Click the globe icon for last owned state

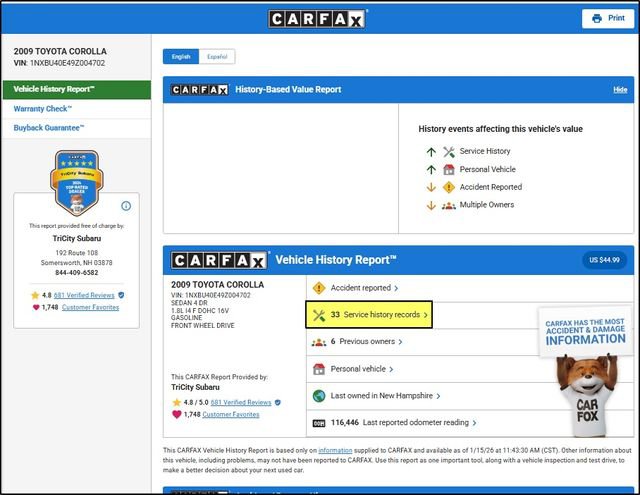tap(320, 396)
